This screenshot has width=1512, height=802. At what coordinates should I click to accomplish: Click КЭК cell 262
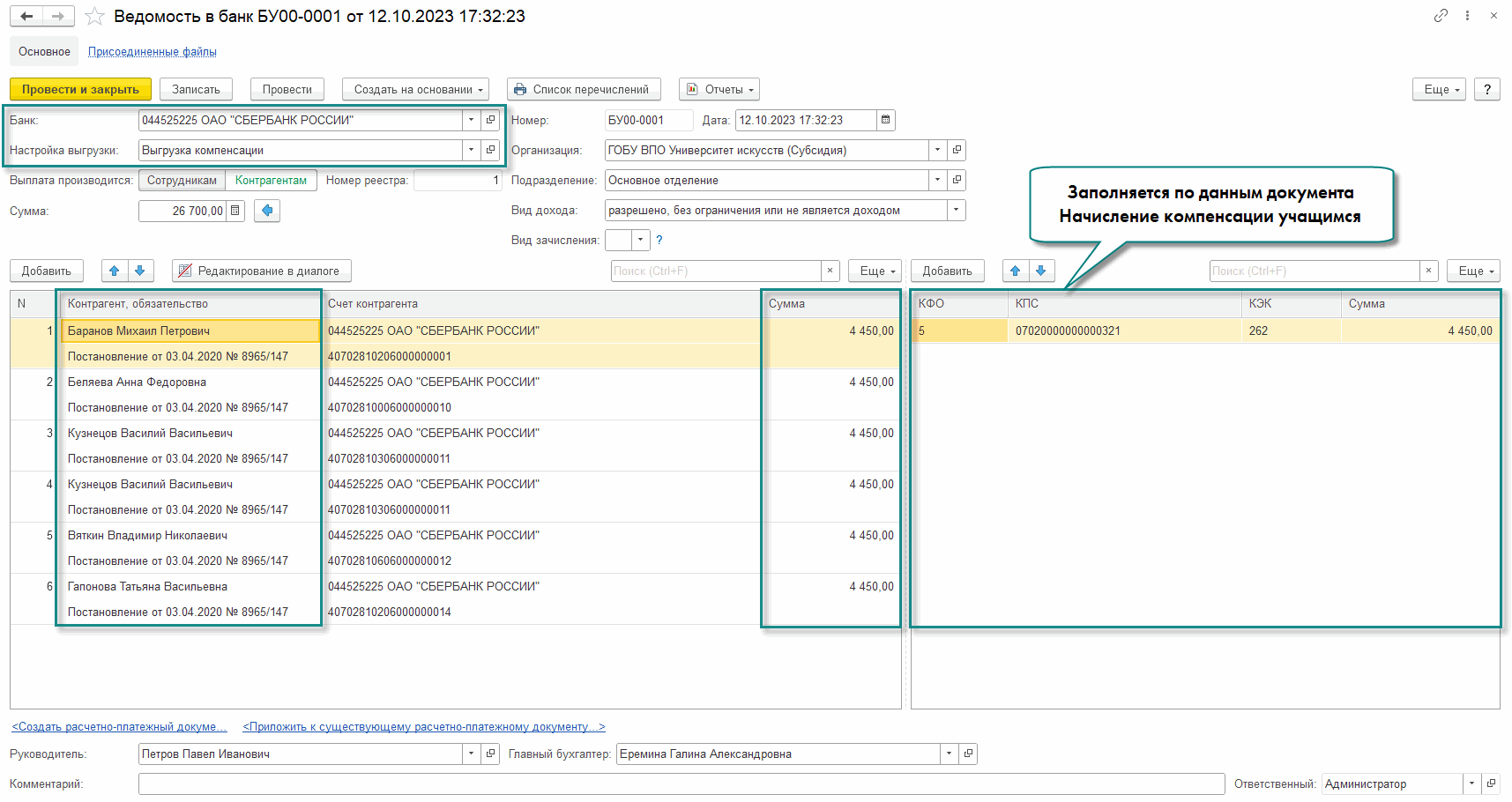coord(1292,330)
